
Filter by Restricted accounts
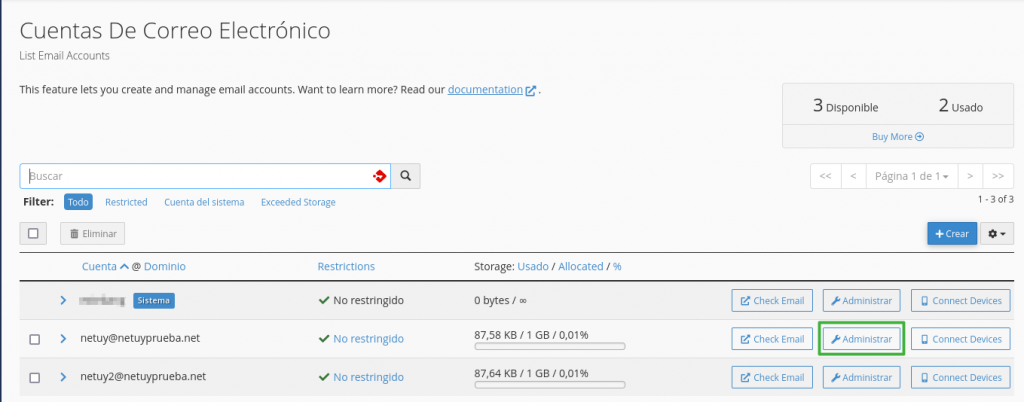(126, 202)
